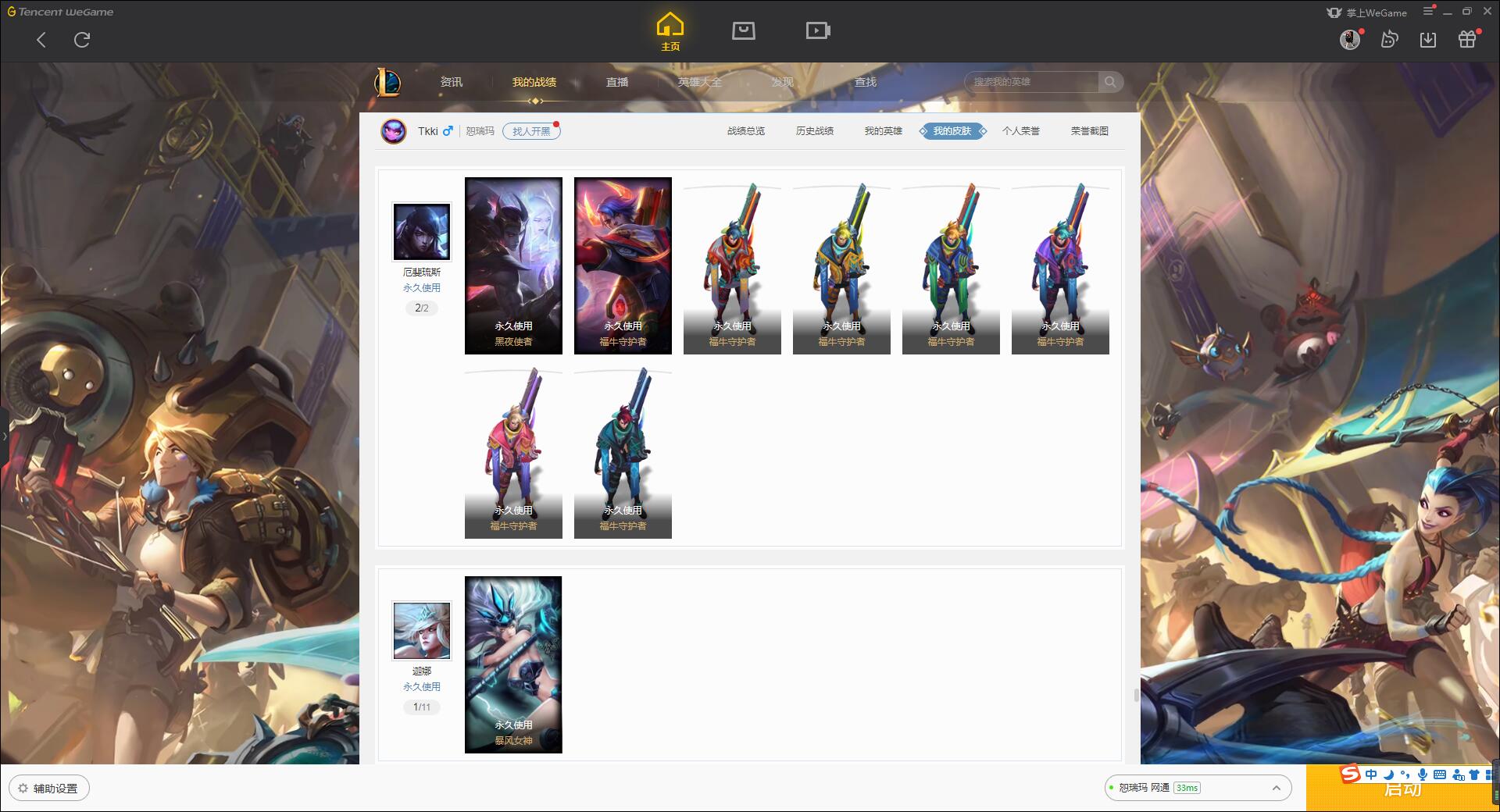Open the Sogou soft keyboard icon
Image resolution: width=1500 pixels, height=812 pixels.
pos(1440,775)
